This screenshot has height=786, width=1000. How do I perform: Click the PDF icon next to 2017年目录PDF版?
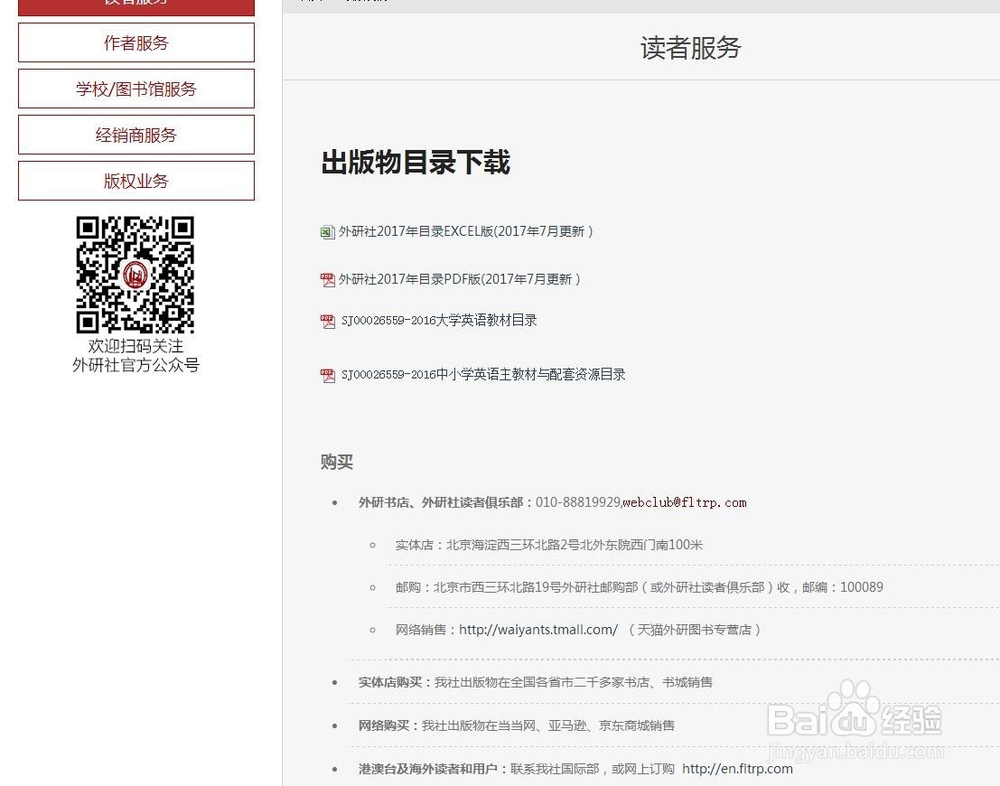pos(327,279)
